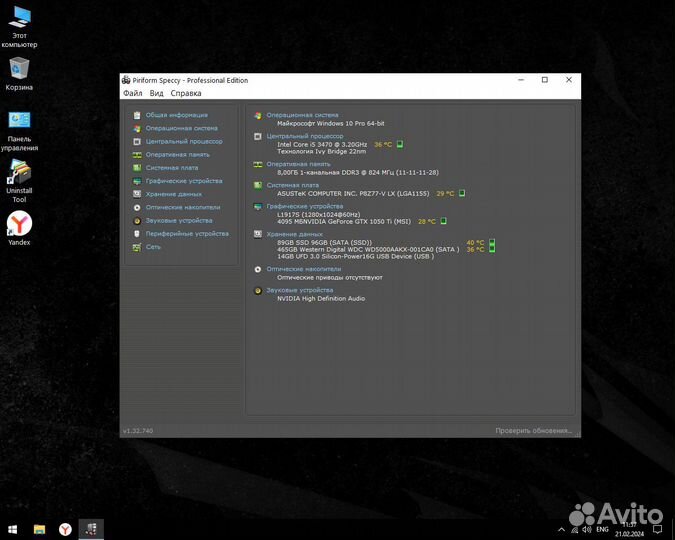Select Системная плата in sidebar

click(x=172, y=168)
